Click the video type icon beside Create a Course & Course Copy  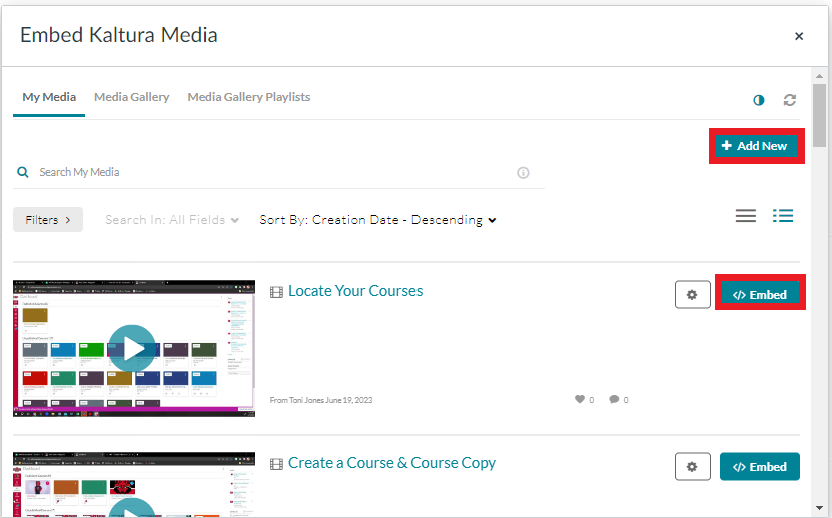tap(276, 464)
